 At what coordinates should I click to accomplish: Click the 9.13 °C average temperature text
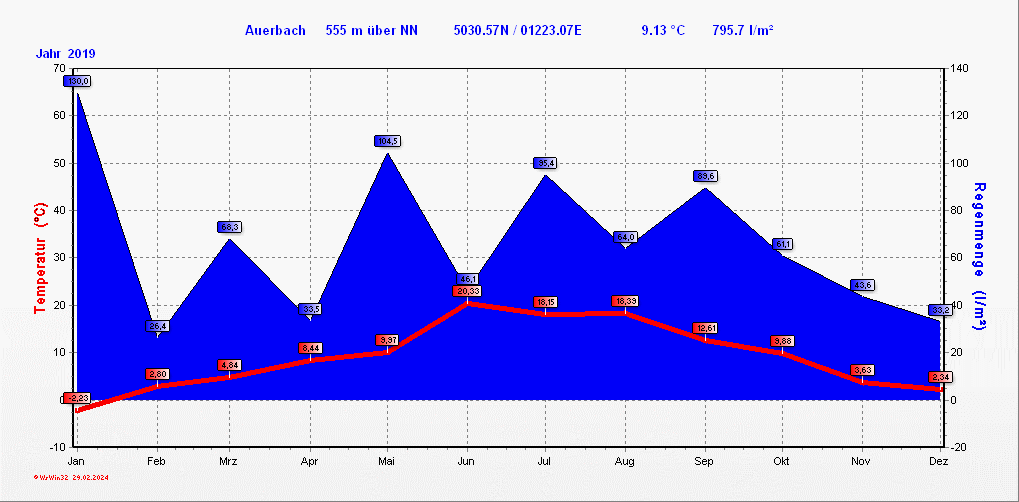[x=663, y=31]
